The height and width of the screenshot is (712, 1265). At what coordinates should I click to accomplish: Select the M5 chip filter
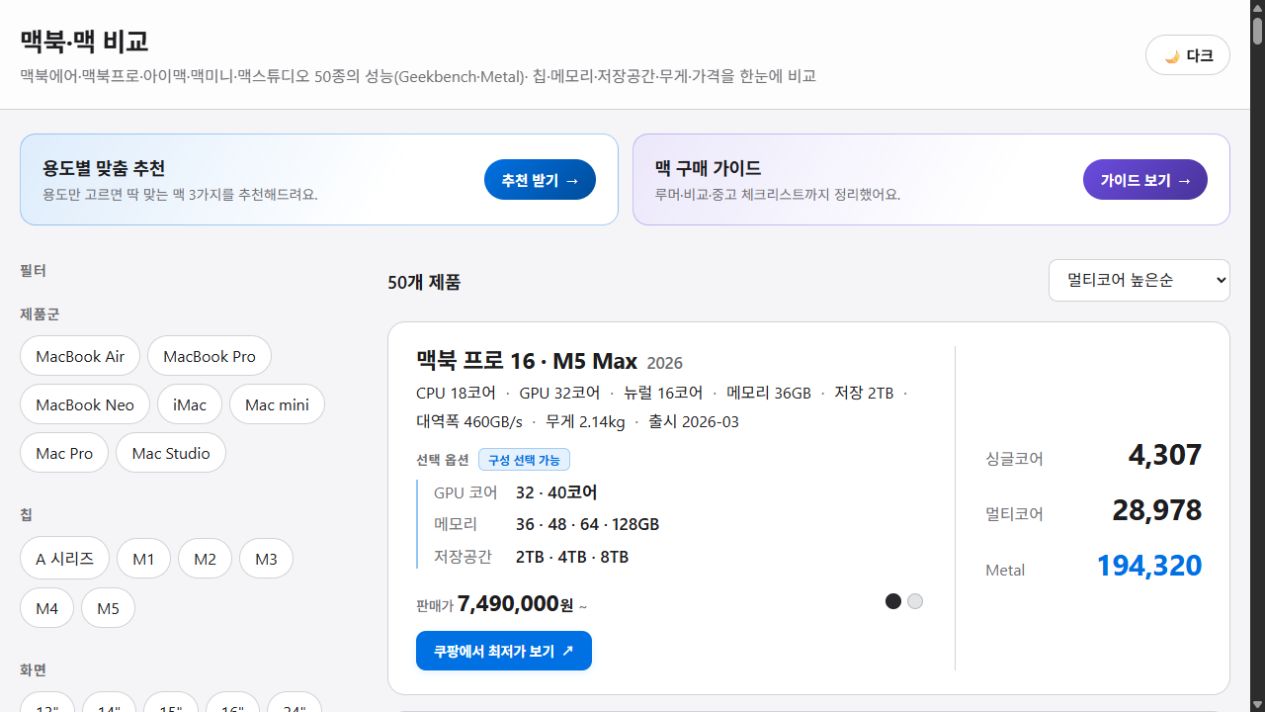[x=108, y=608]
